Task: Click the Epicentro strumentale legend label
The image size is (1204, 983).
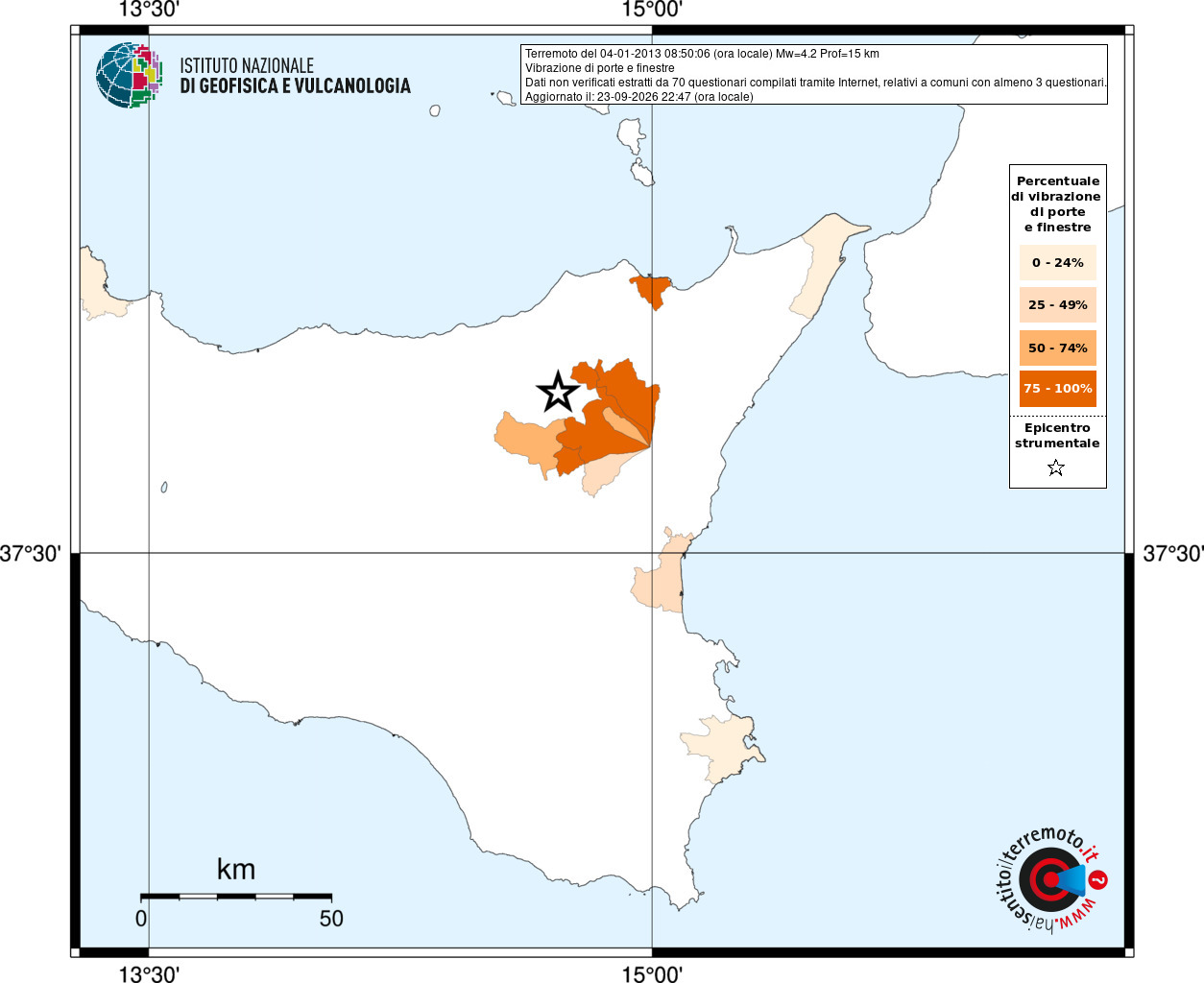Action: (x=1057, y=436)
